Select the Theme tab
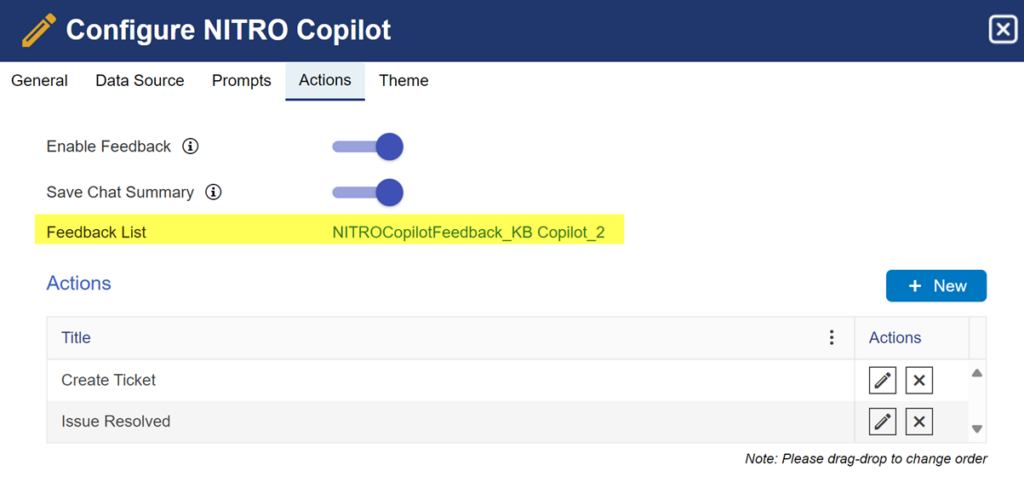 click(x=404, y=81)
